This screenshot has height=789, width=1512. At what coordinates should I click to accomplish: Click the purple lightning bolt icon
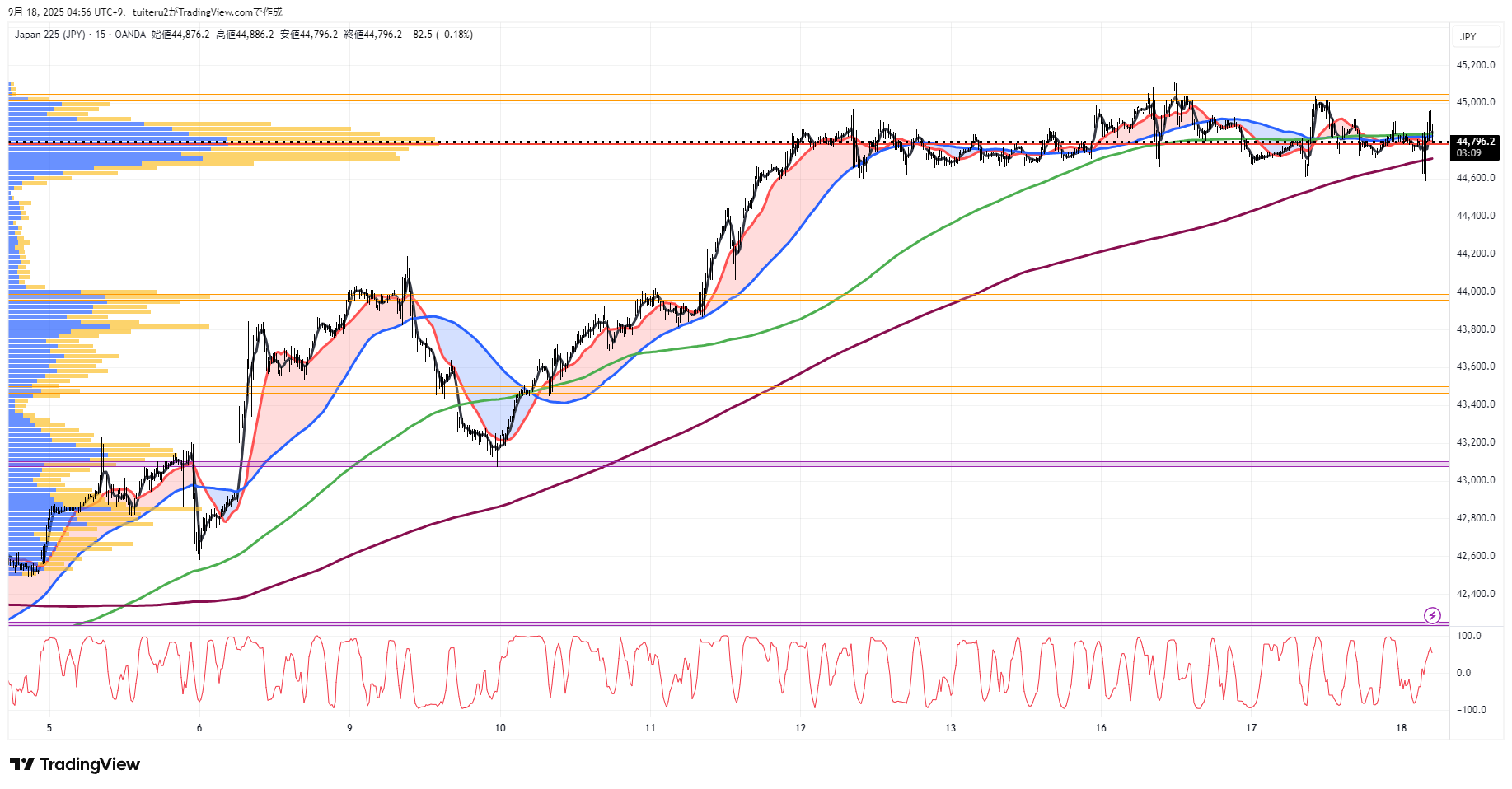pos(1432,615)
